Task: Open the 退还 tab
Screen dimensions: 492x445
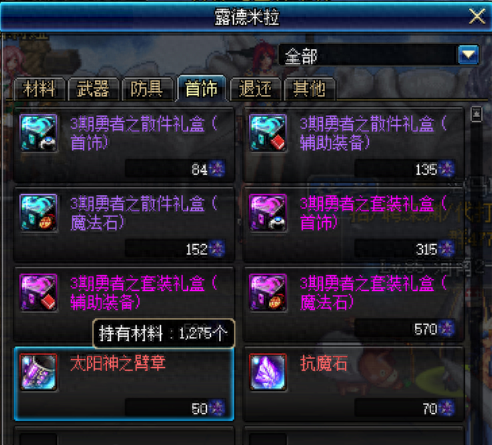Action: click(255, 89)
